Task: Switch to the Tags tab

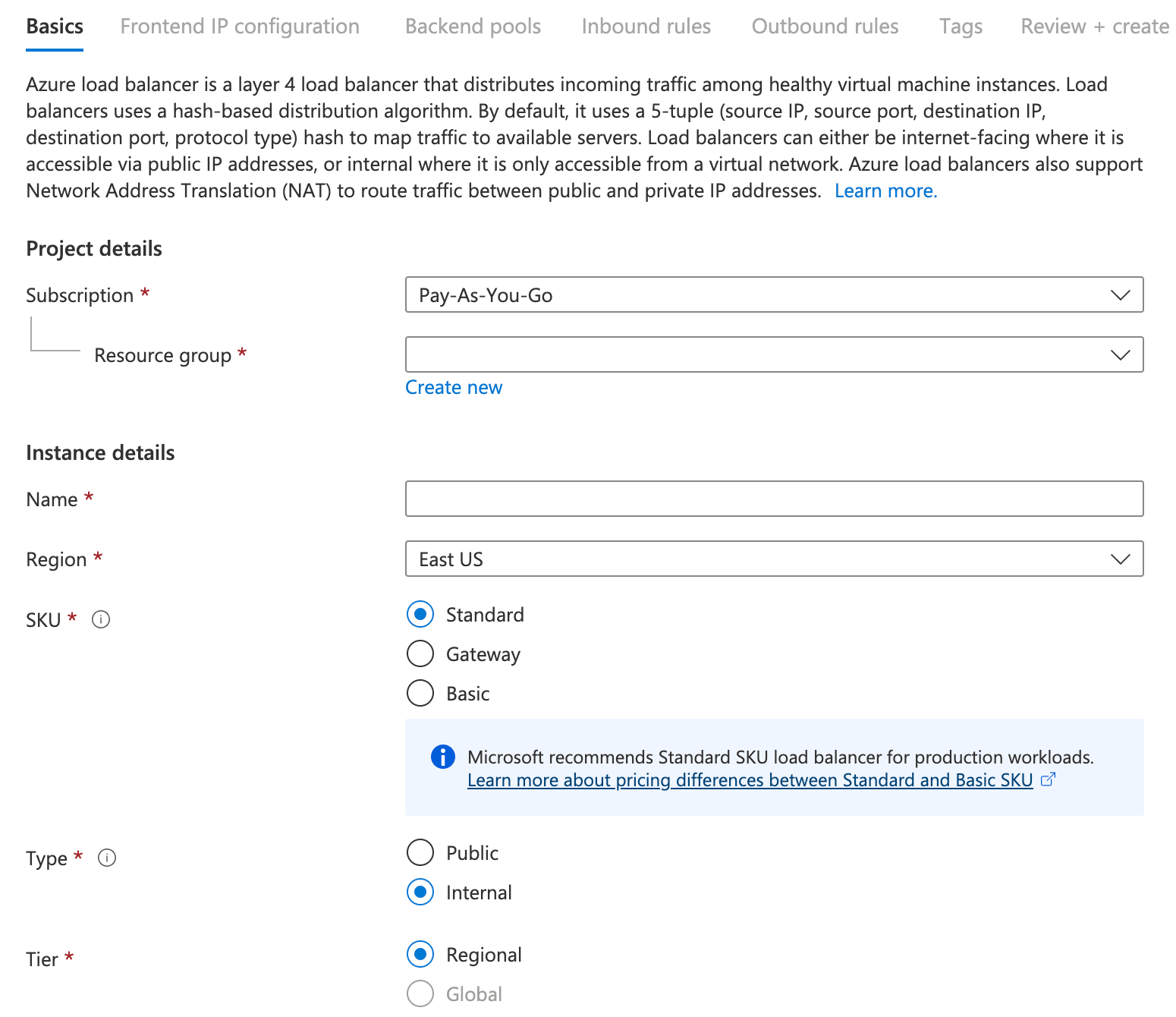Action: (961, 25)
